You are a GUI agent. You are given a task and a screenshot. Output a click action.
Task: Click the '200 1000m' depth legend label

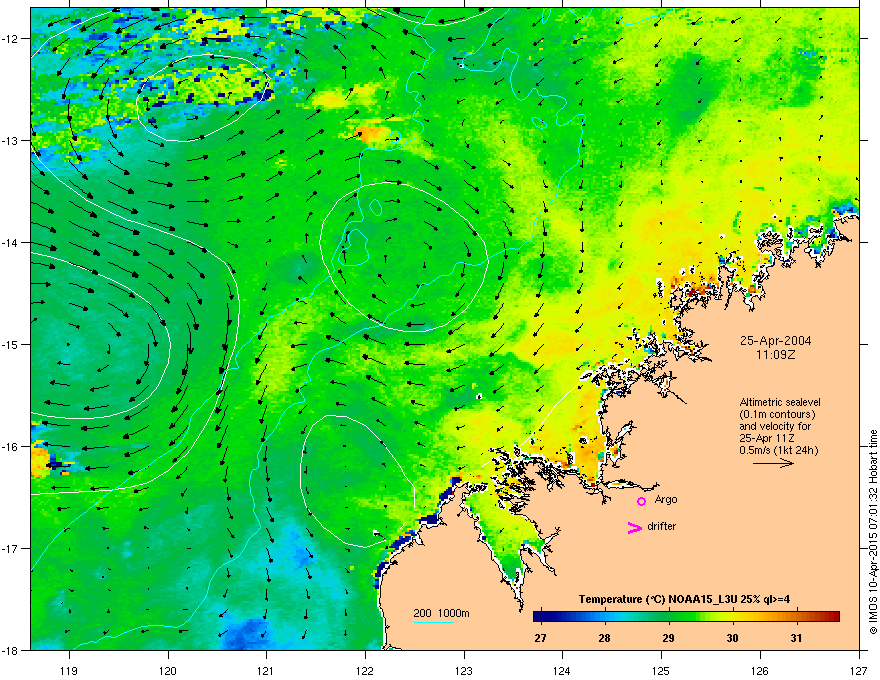441,613
